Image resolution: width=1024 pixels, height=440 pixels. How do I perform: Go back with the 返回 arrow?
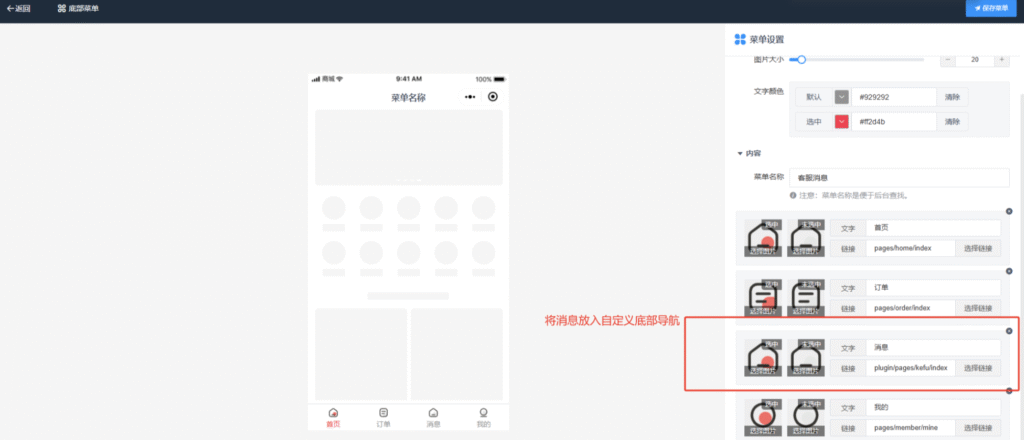coord(18,8)
